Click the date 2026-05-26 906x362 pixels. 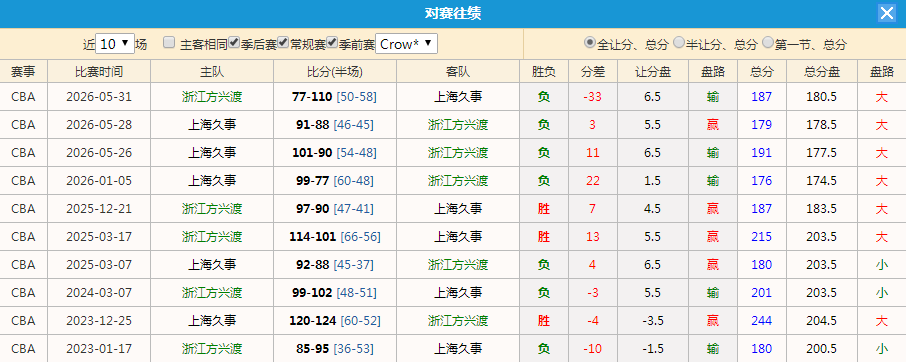tap(99, 152)
